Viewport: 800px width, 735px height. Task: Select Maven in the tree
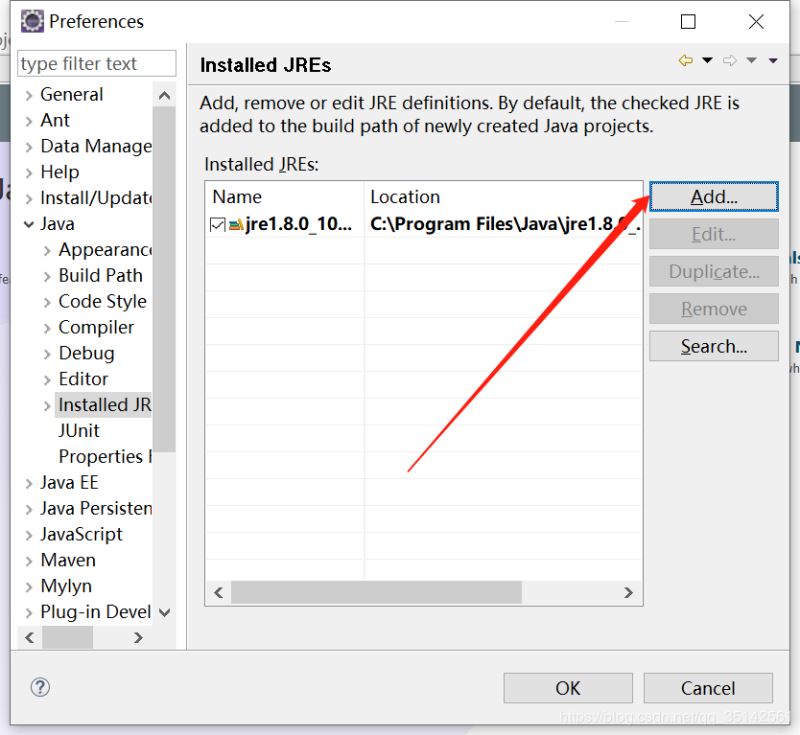(x=68, y=560)
